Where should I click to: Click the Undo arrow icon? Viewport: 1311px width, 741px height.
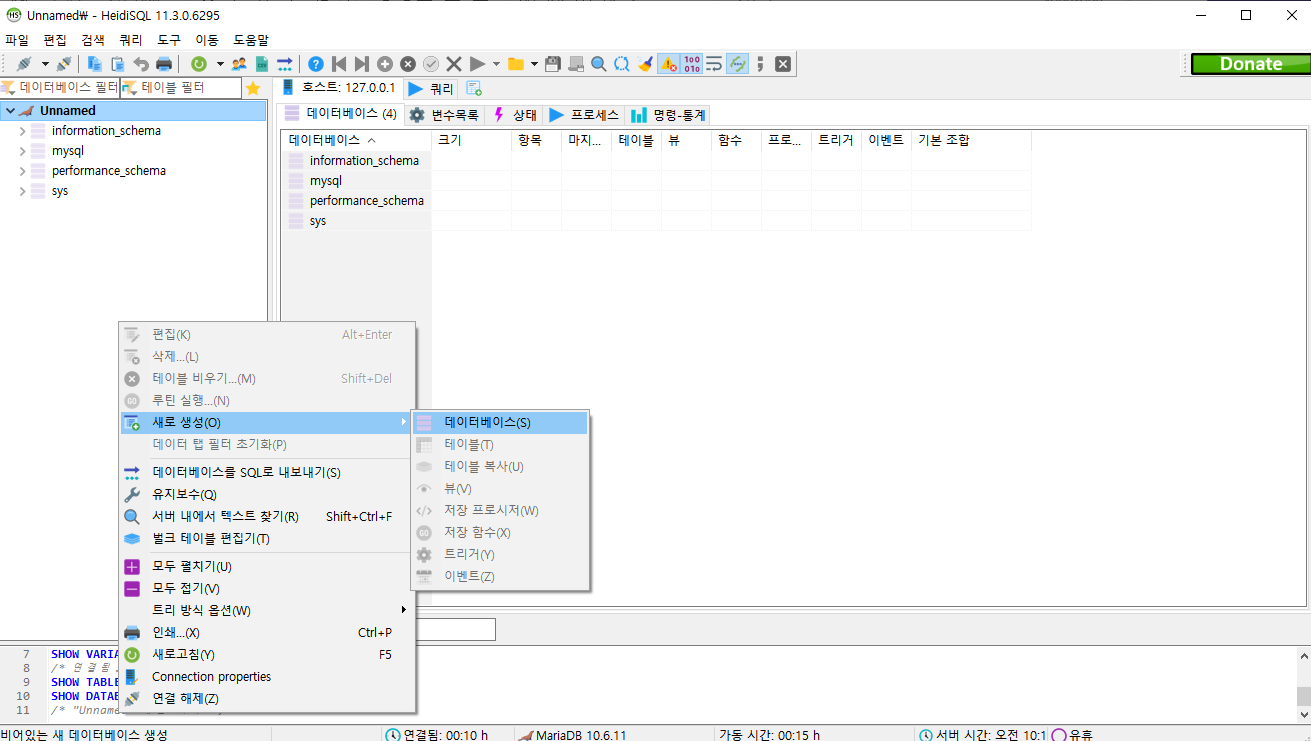coord(141,63)
